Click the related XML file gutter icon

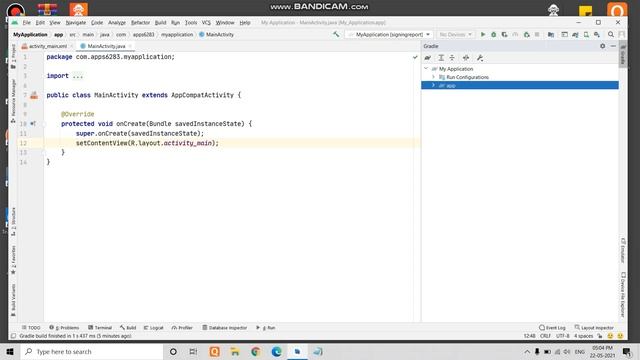pos(34,95)
